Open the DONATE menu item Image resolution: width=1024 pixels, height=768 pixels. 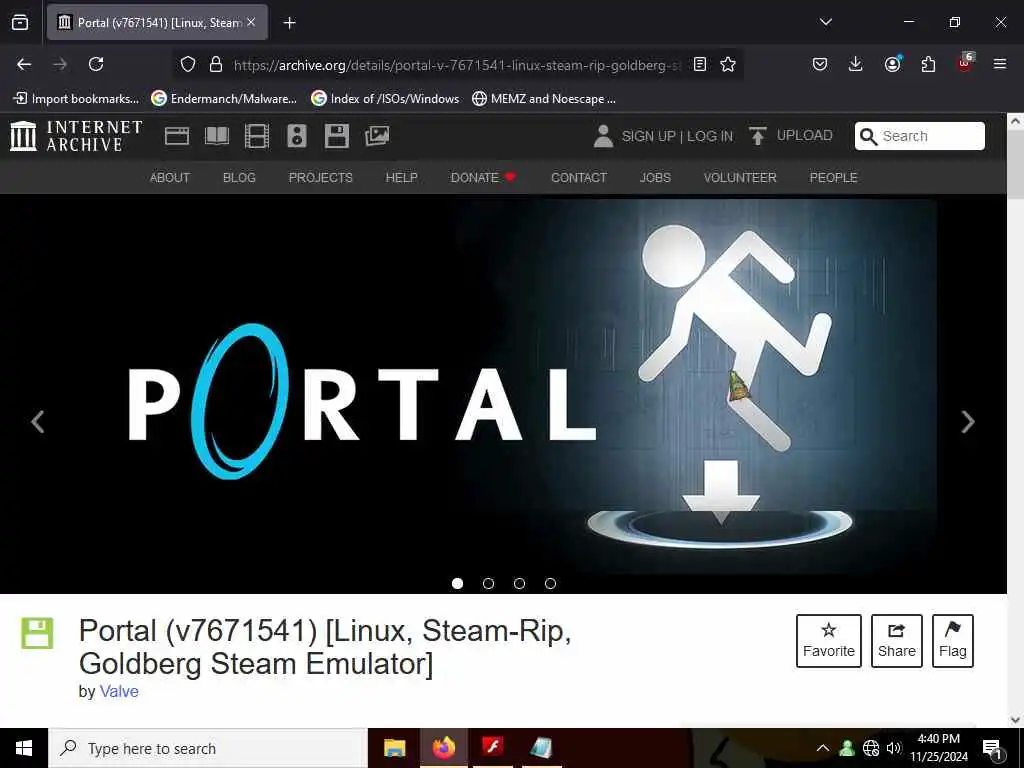tap(483, 178)
